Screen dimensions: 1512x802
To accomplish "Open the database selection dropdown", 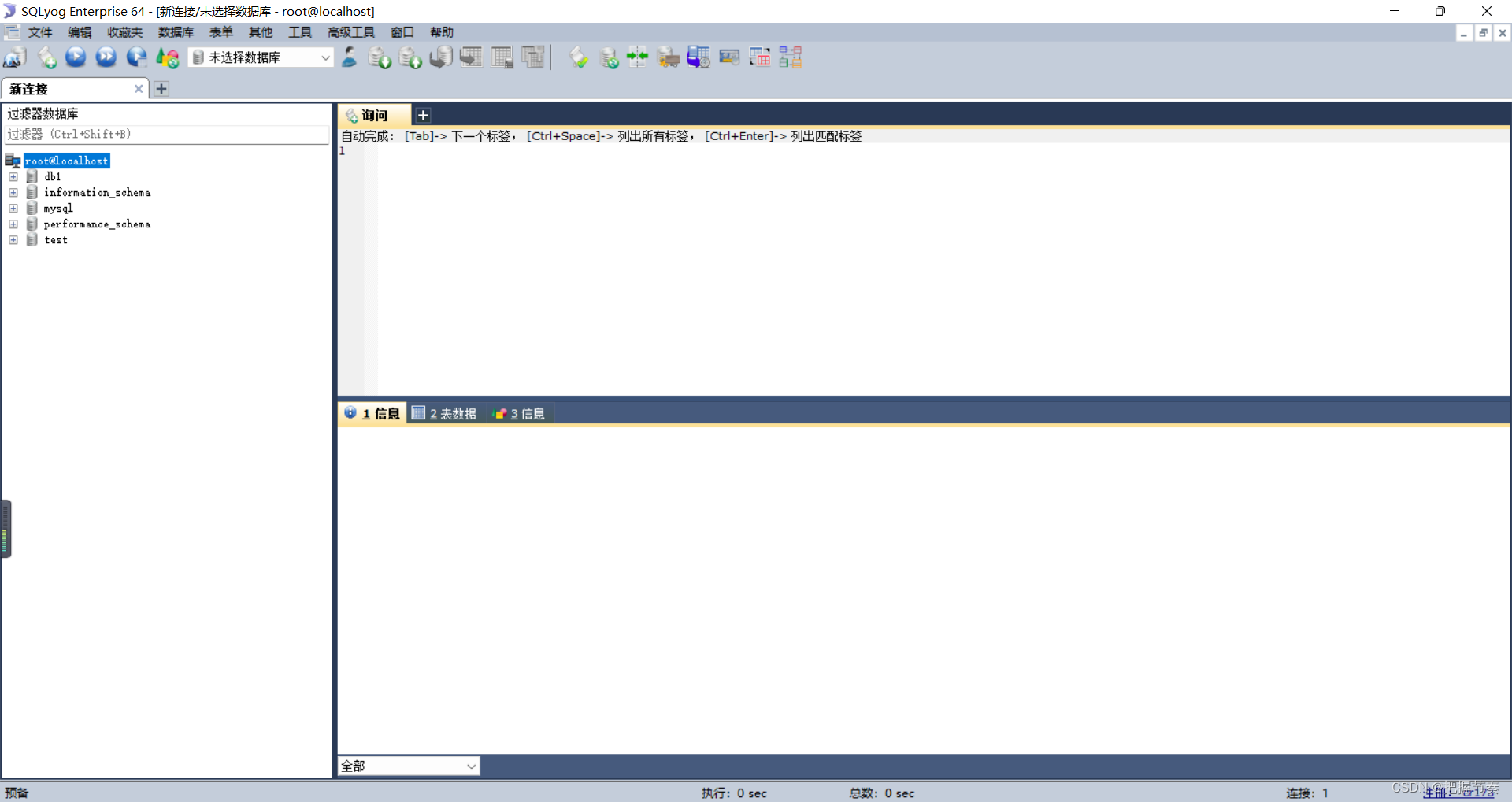I will (x=324, y=57).
